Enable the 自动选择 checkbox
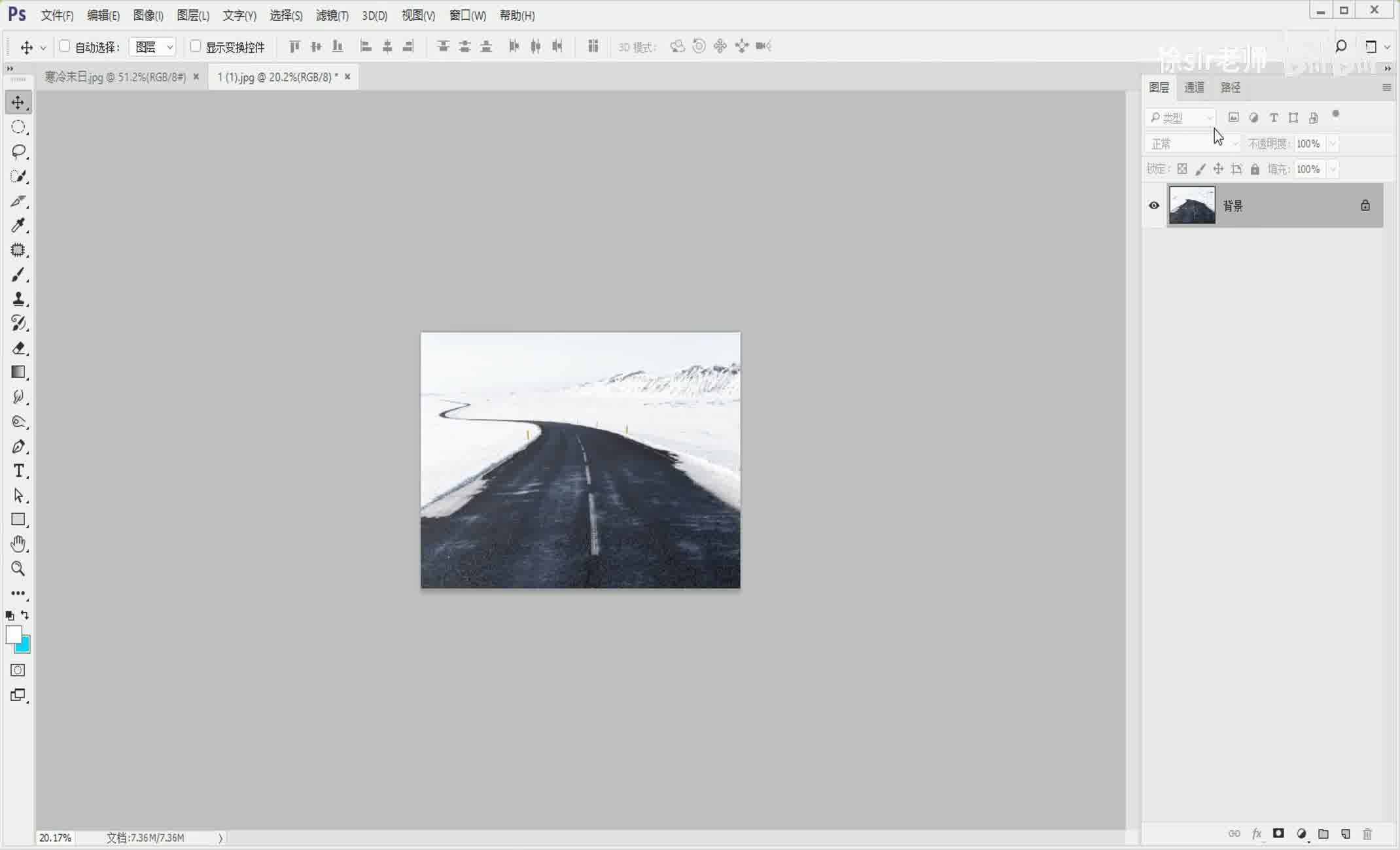1400x850 pixels. [64, 46]
